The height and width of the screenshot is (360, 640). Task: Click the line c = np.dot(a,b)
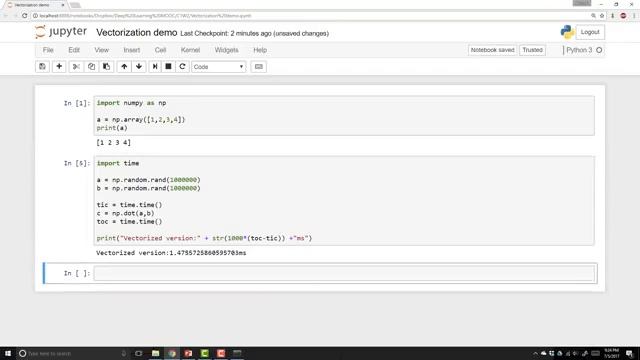coord(125,213)
